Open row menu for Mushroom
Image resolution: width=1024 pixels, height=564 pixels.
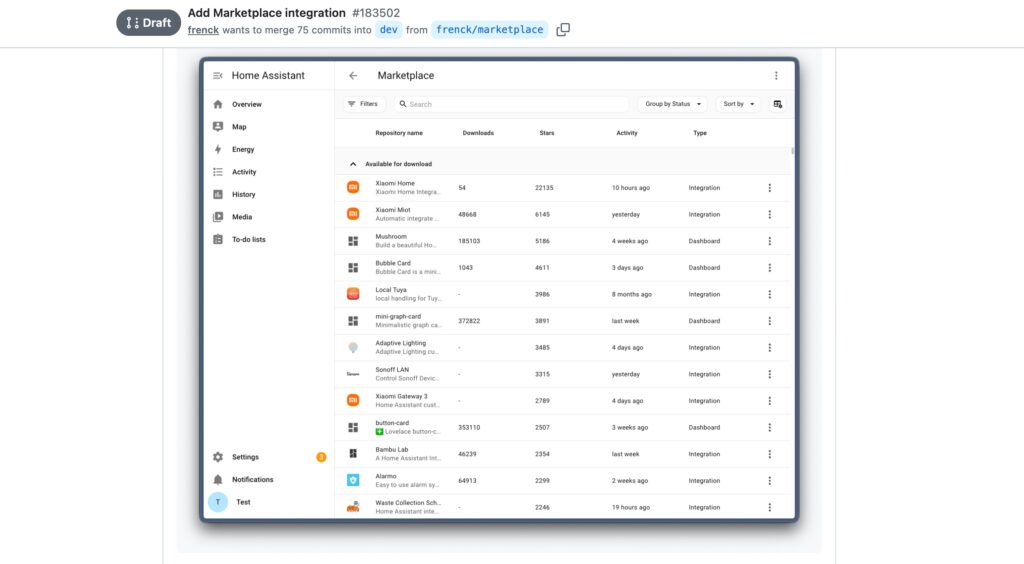769,242
